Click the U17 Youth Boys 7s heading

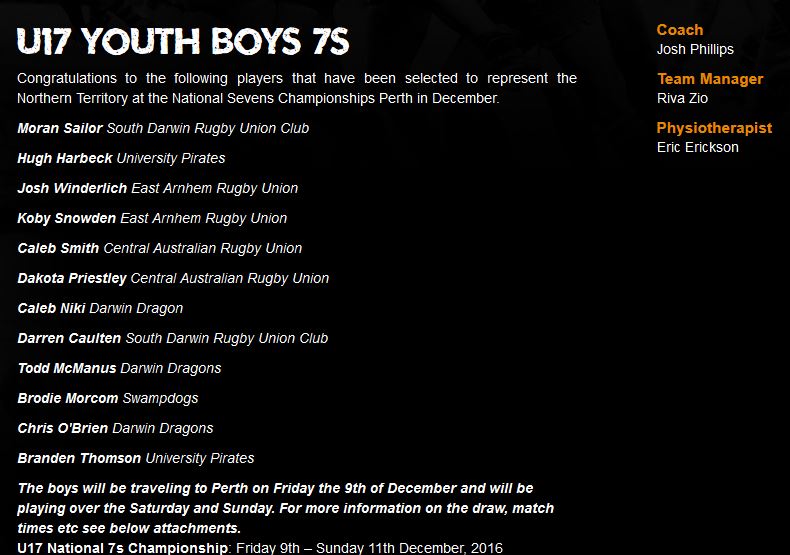pos(183,41)
